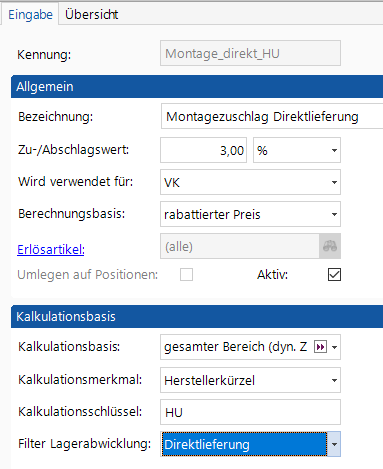Click the binoculars search icon for Erlösartikel
This screenshot has height=469, width=383.
point(330,246)
